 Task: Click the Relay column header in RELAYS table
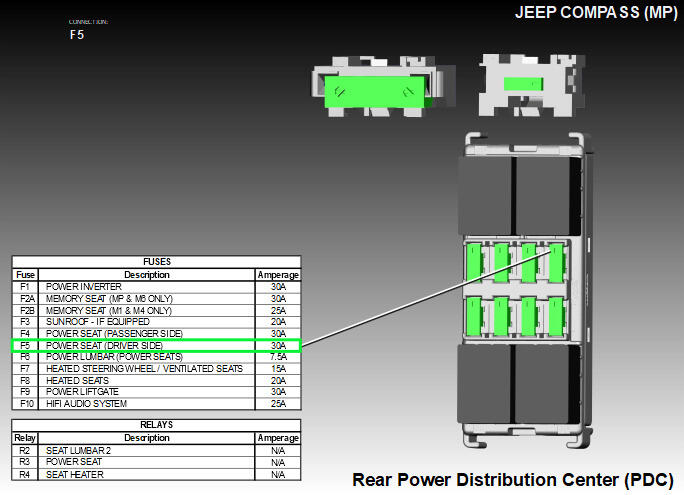pyautogui.click(x=25, y=438)
